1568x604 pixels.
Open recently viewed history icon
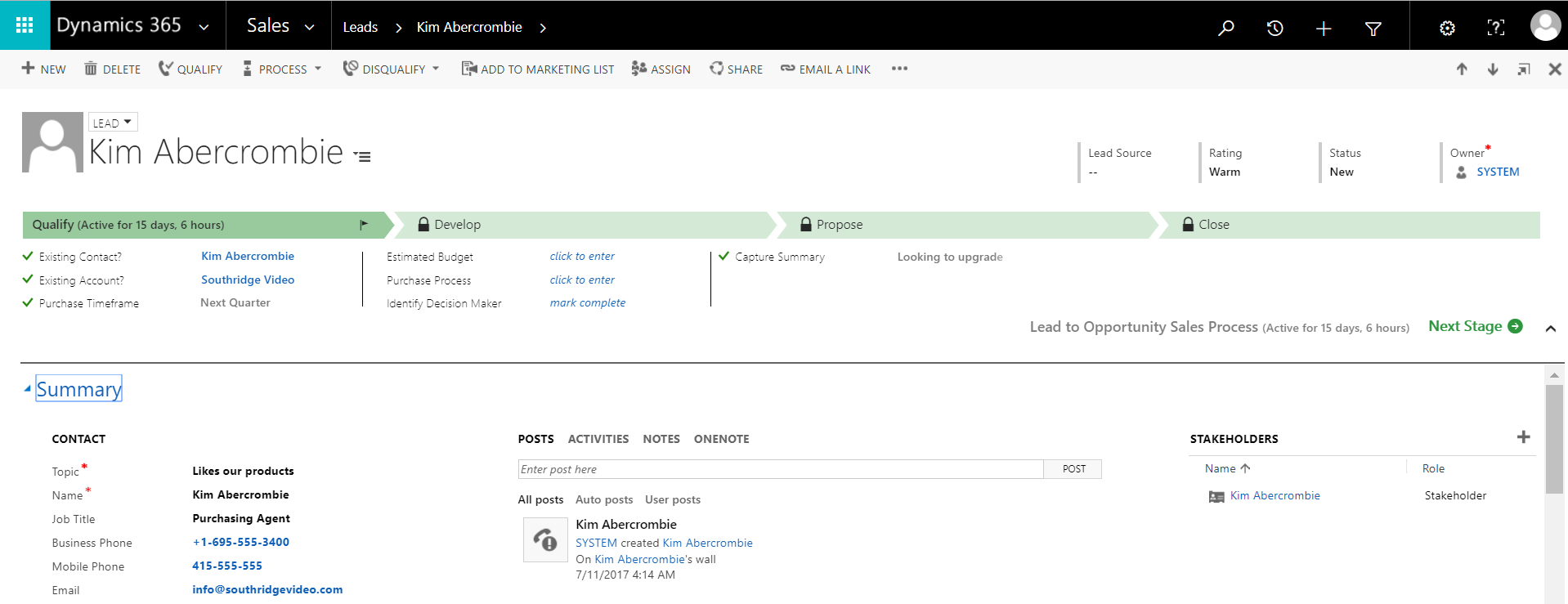point(1275,29)
